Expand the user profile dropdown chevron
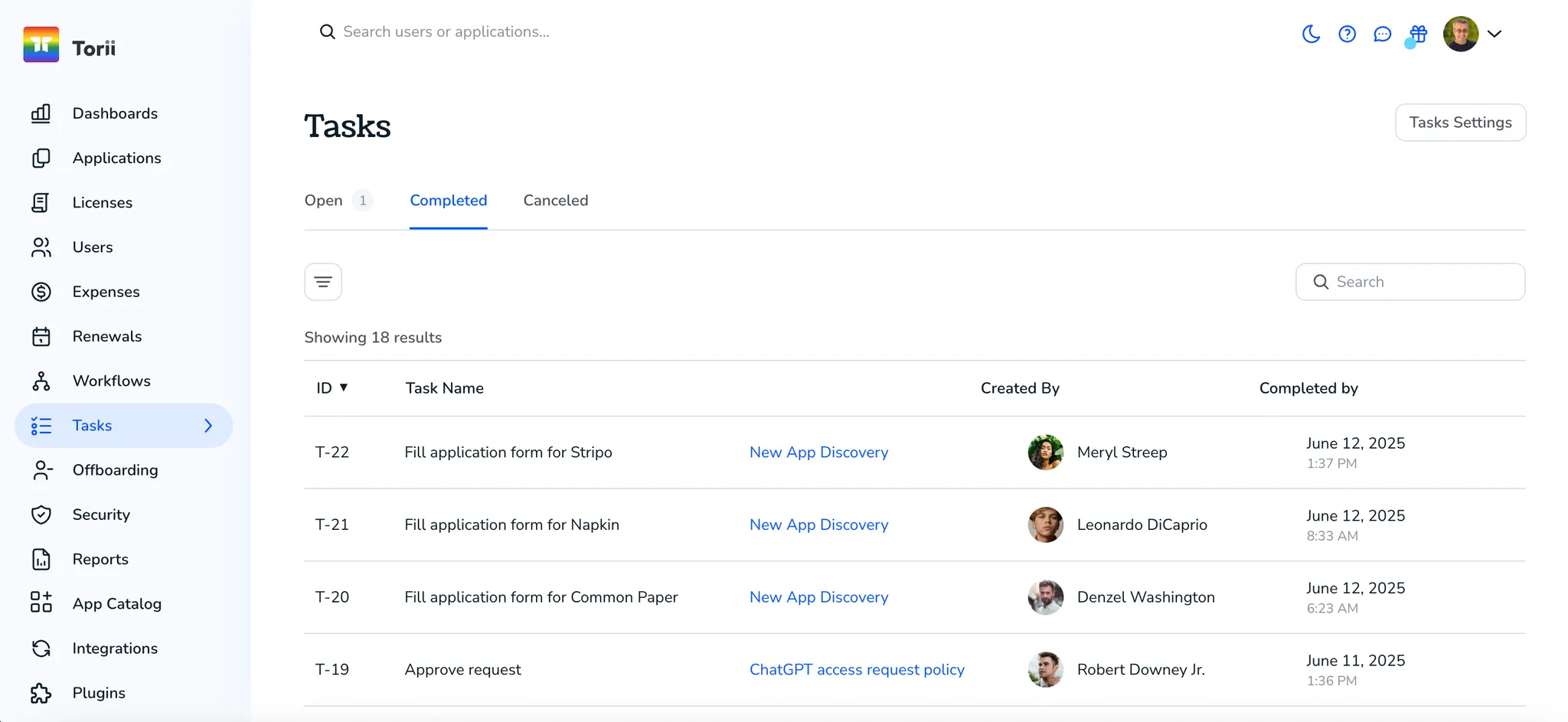The image size is (1568, 722). click(x=1494, y=34)
